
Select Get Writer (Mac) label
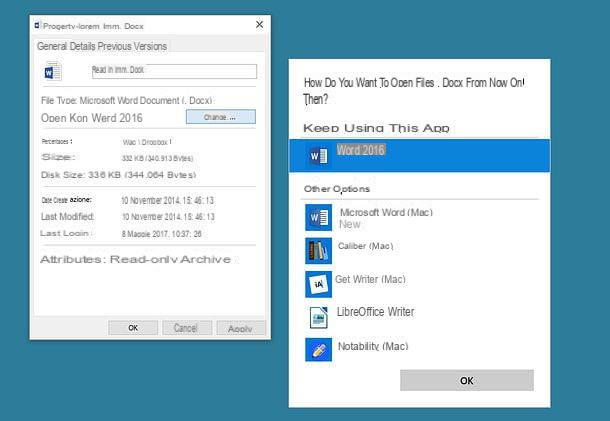(x=370, y=279)
